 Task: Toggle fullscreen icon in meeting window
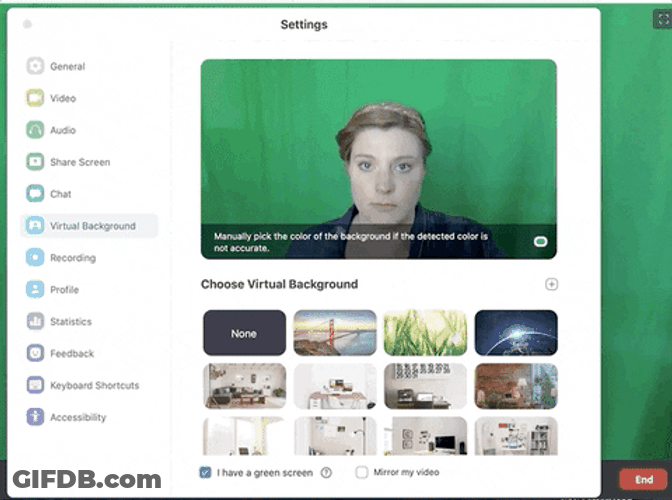(662, 19)
